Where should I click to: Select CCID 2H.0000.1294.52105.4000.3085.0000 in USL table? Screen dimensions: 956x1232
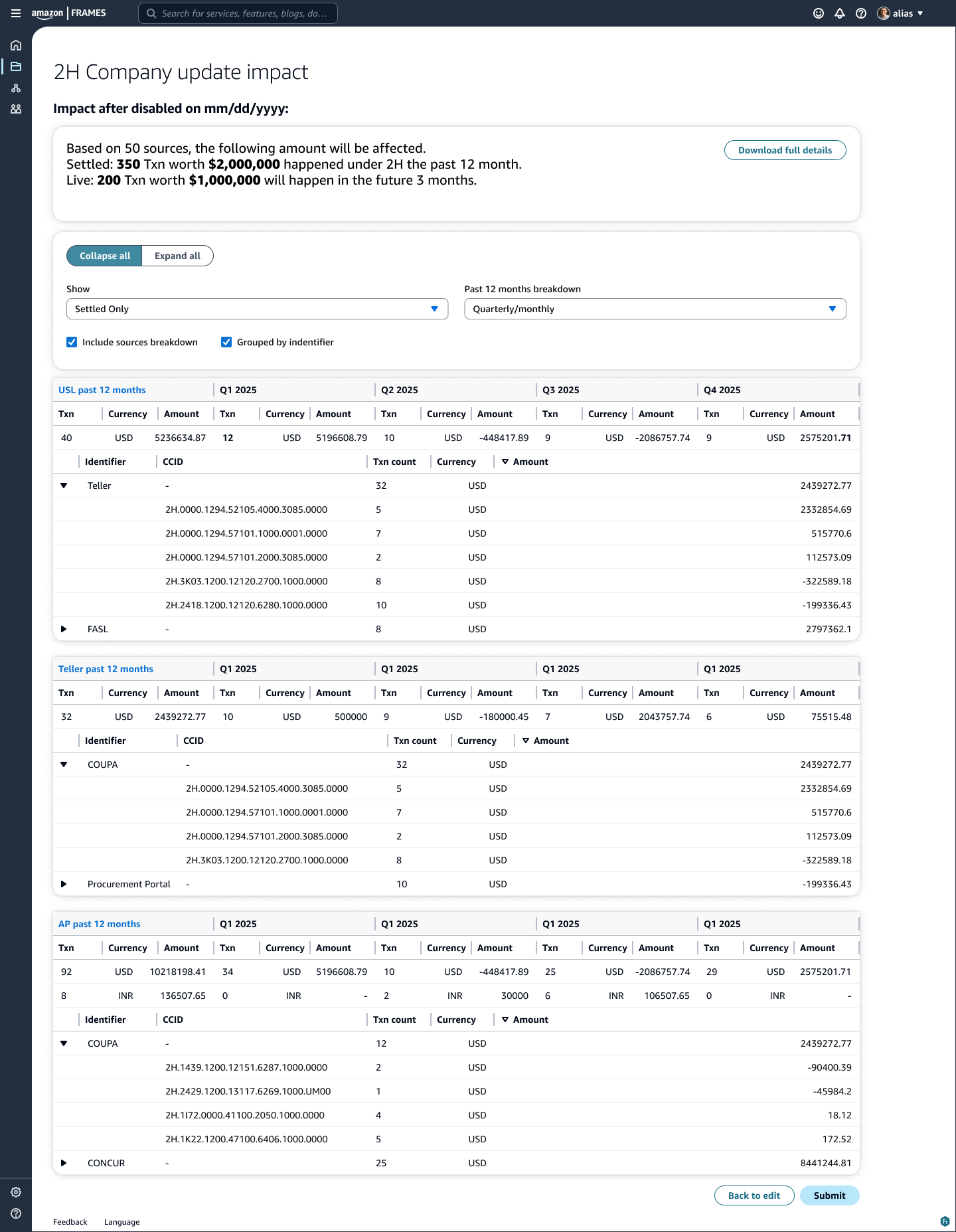pos(246,509)
